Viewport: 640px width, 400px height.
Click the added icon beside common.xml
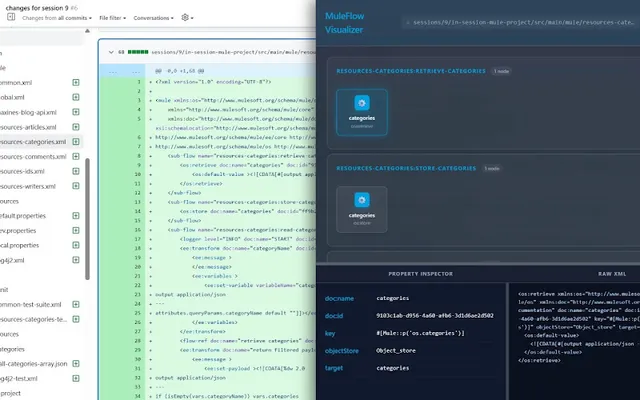pyautogui.click(x=76, y=82)
